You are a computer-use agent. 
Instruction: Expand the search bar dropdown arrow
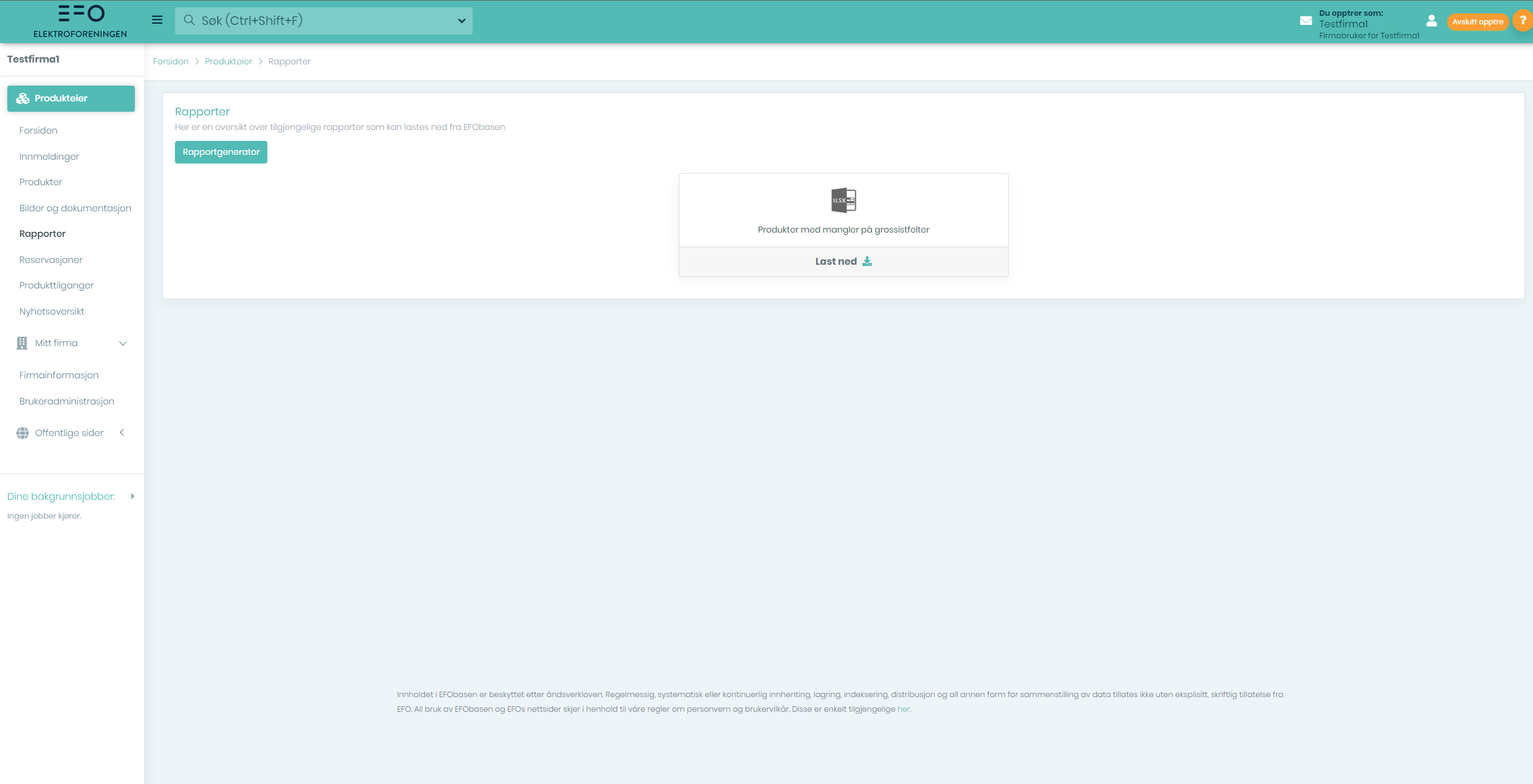(461, 21)
